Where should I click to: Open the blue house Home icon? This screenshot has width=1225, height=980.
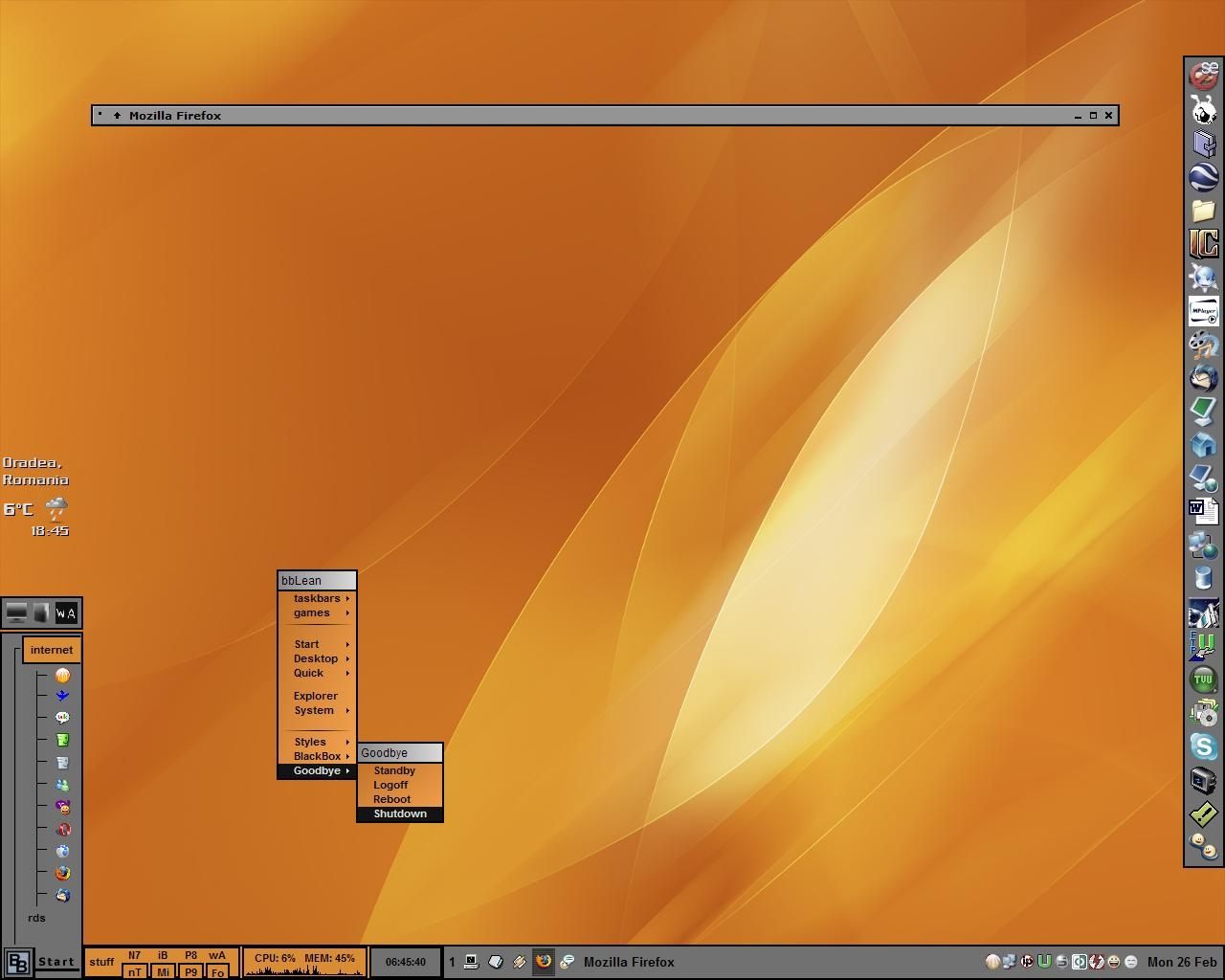coord(1203,445)
